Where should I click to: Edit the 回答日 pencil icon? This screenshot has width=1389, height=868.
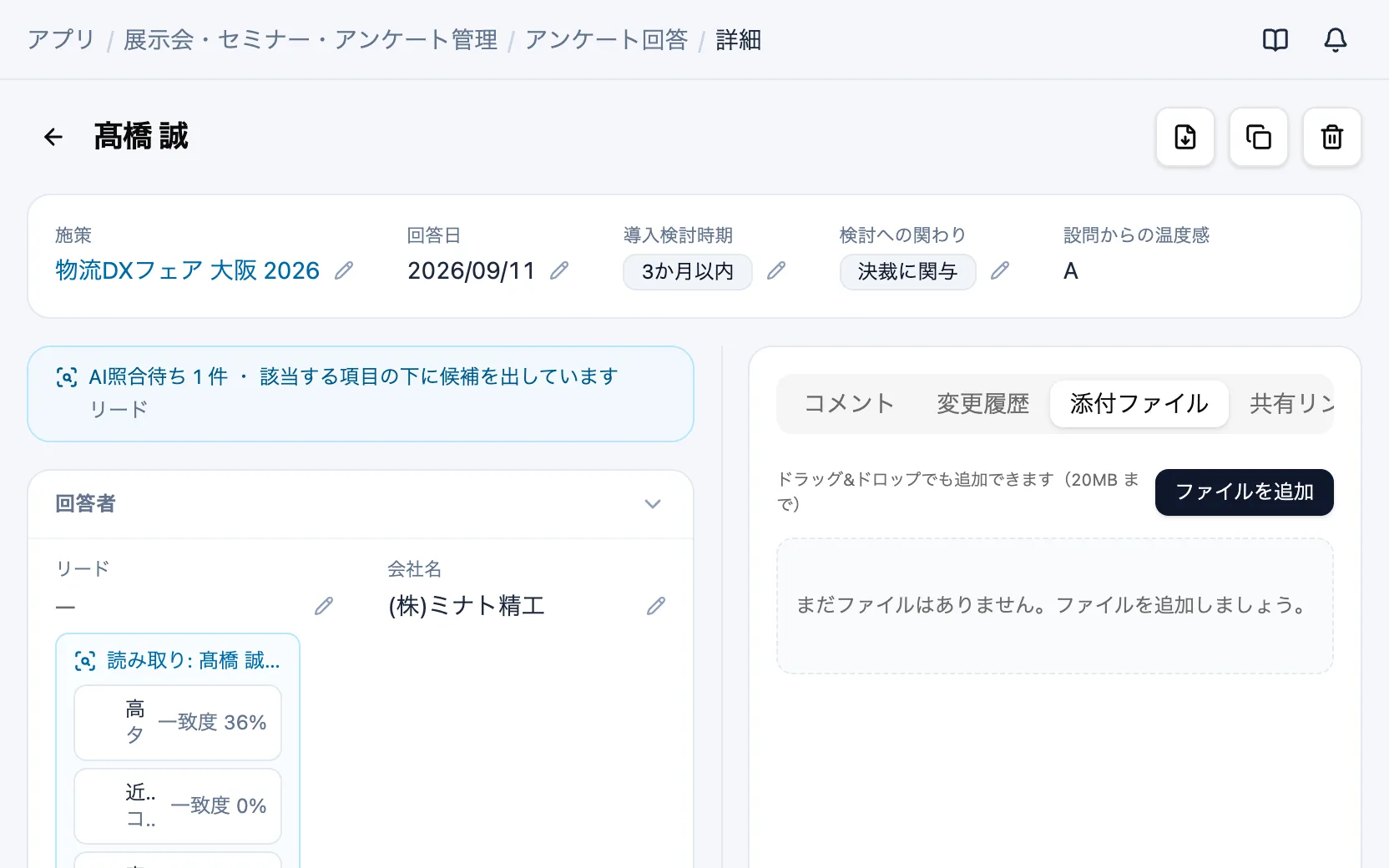pyautogui.click(x=559, y=270)
